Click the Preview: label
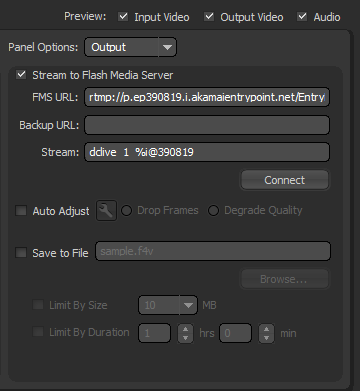The width and height of the screenshot is (360, 391). (x=85, y=16)
